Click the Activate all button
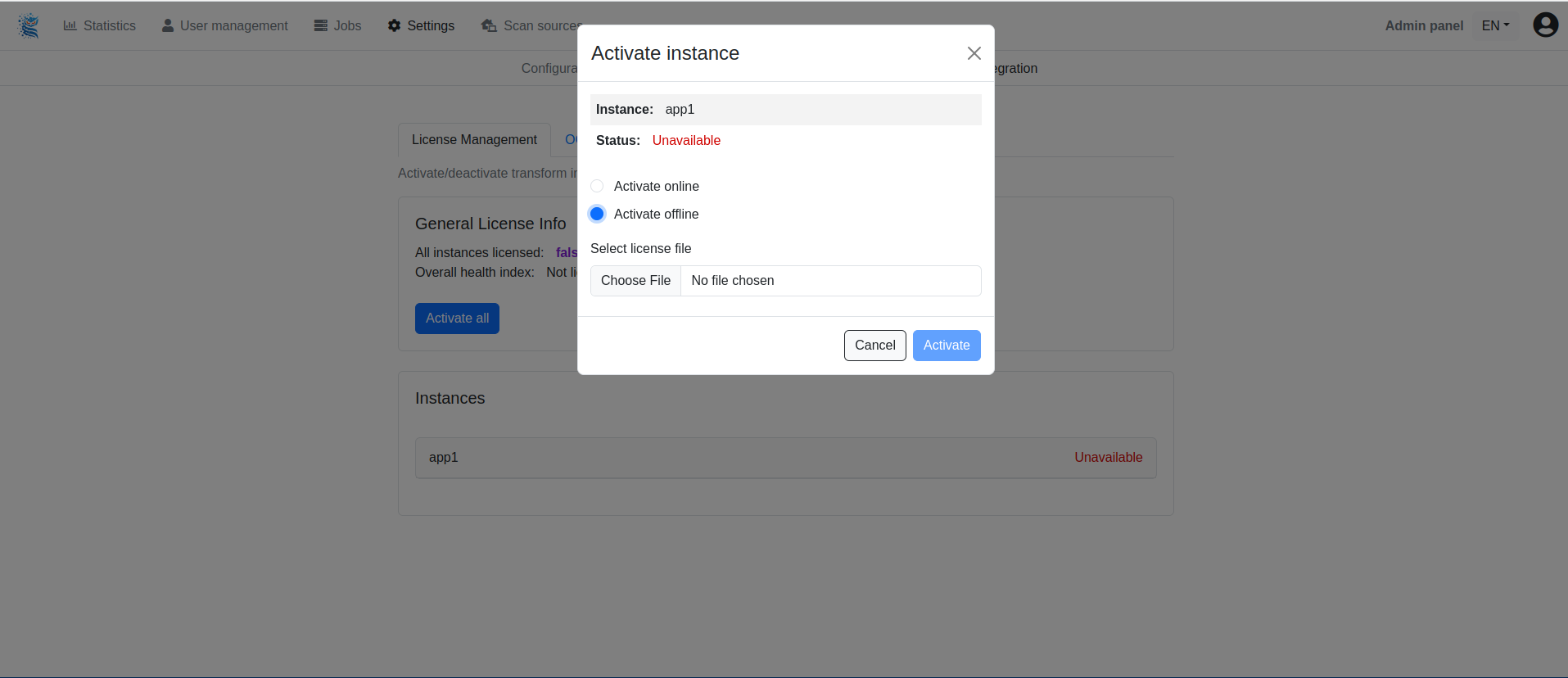The width and height of the screenshot is (1568, 678). (x=457, y=319)
